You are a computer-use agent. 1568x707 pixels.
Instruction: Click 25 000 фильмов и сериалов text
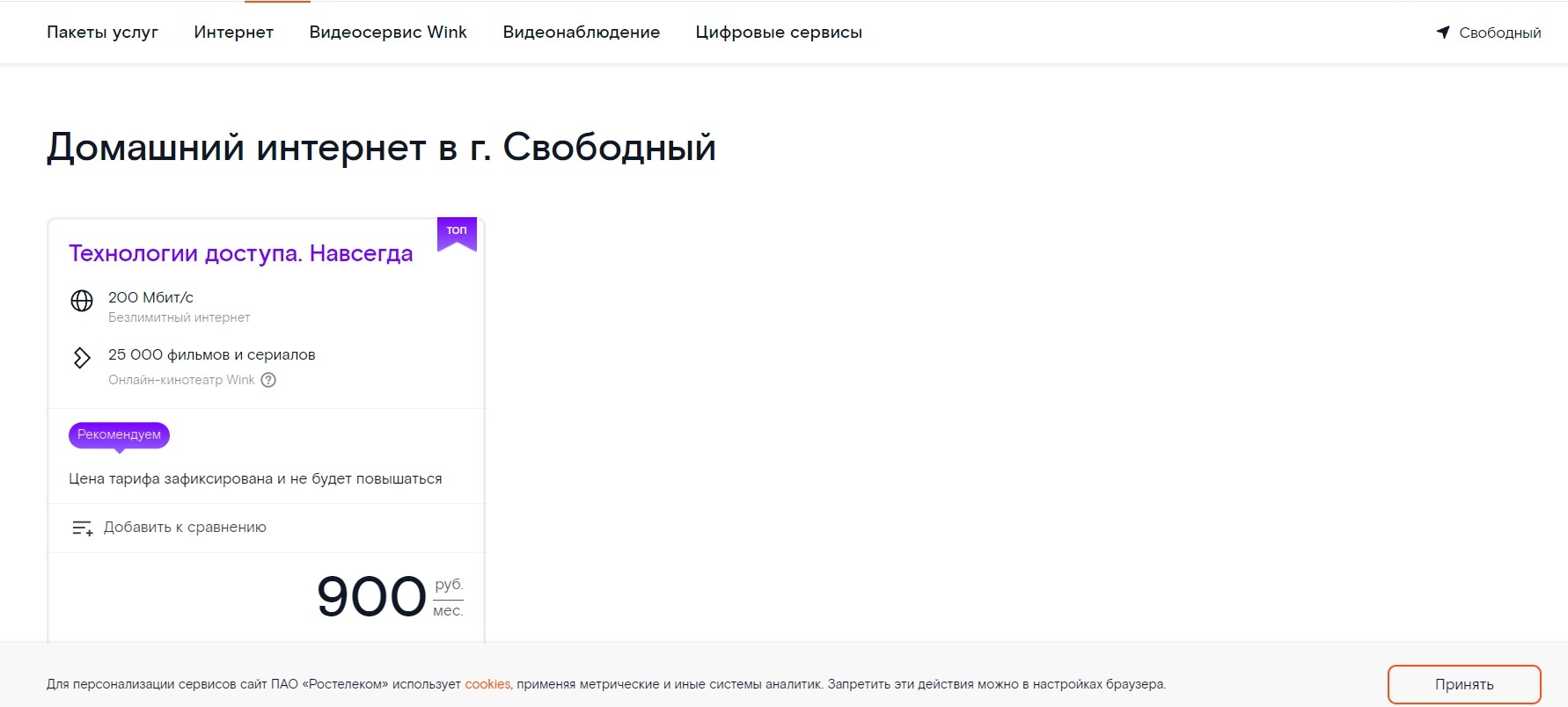pyautogui.click(x=211, y=354)
